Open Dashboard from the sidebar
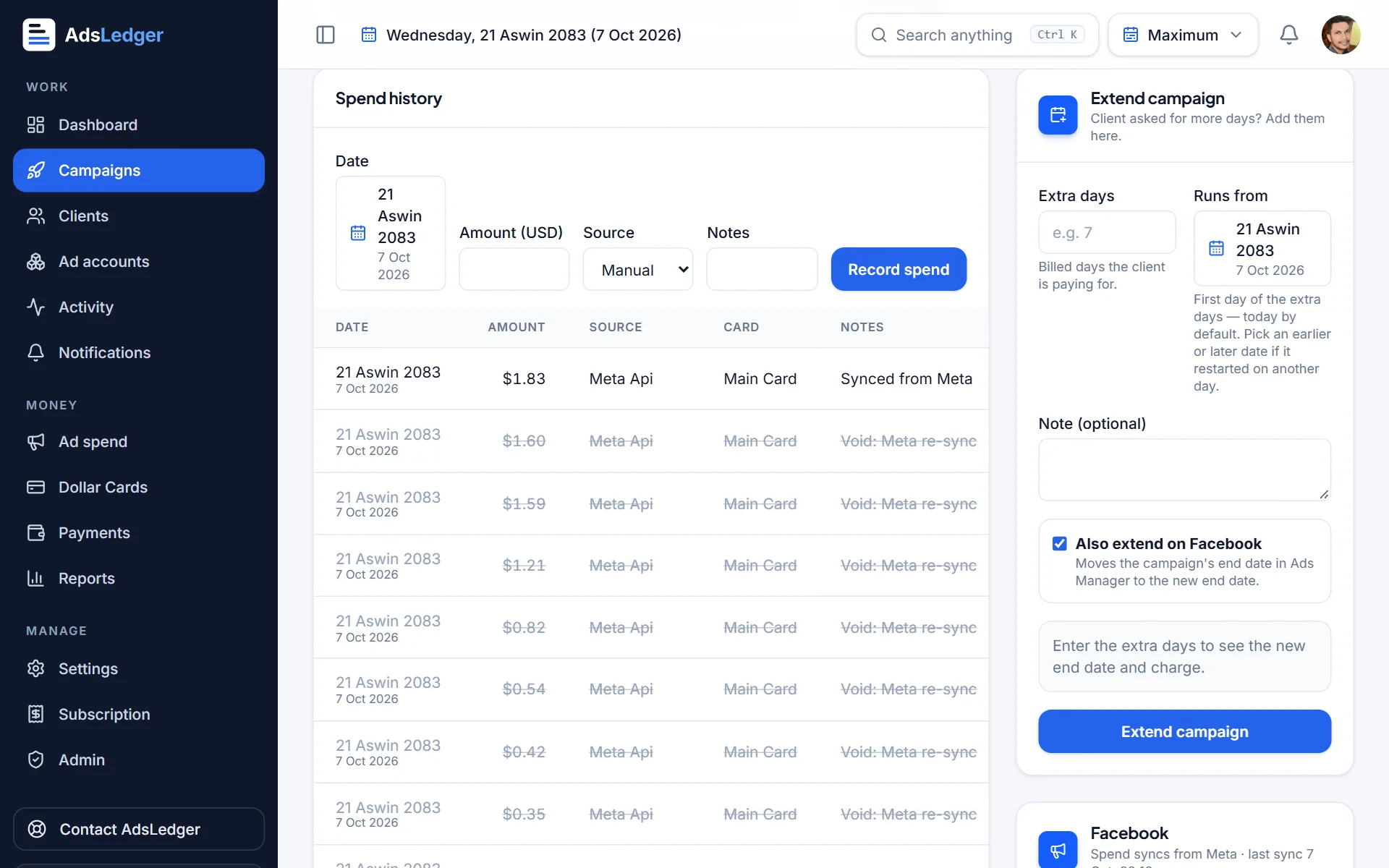The width and height of the screenshot is (1389, 868). pyautogui.click(x=139, y=124)
